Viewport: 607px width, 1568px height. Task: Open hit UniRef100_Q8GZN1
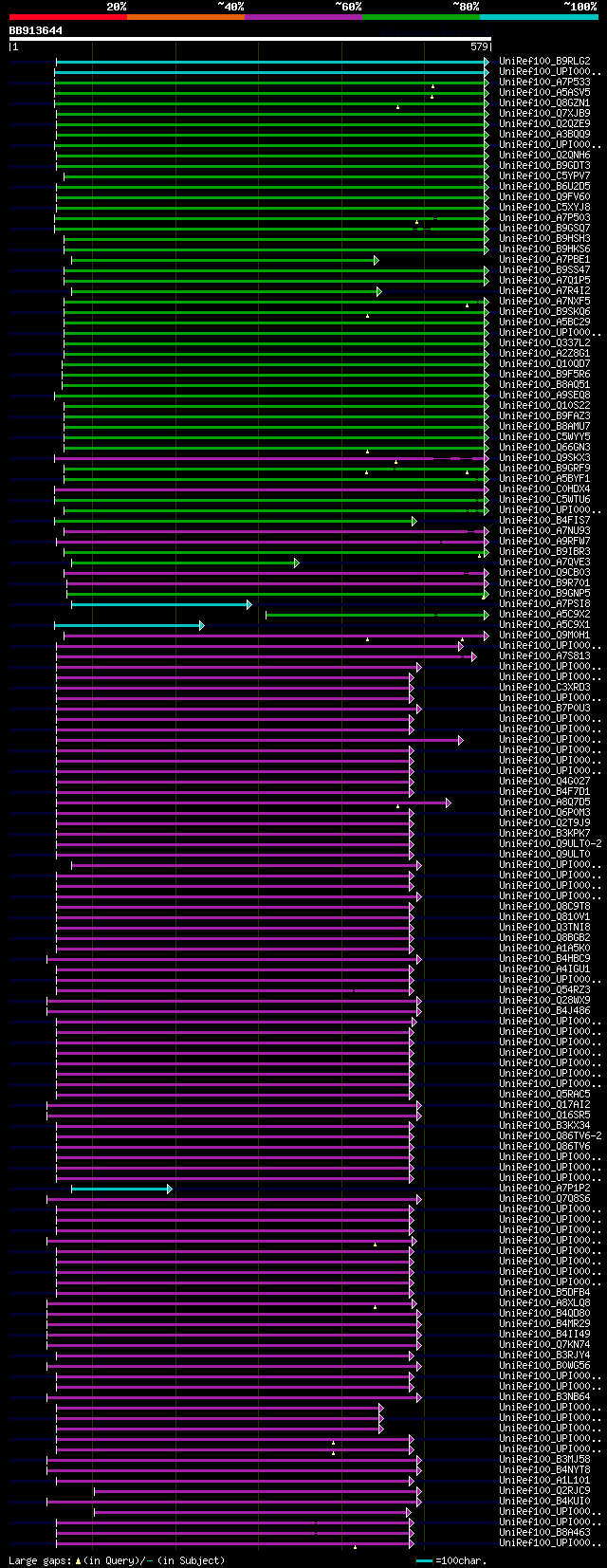click(x=544, y=103)
